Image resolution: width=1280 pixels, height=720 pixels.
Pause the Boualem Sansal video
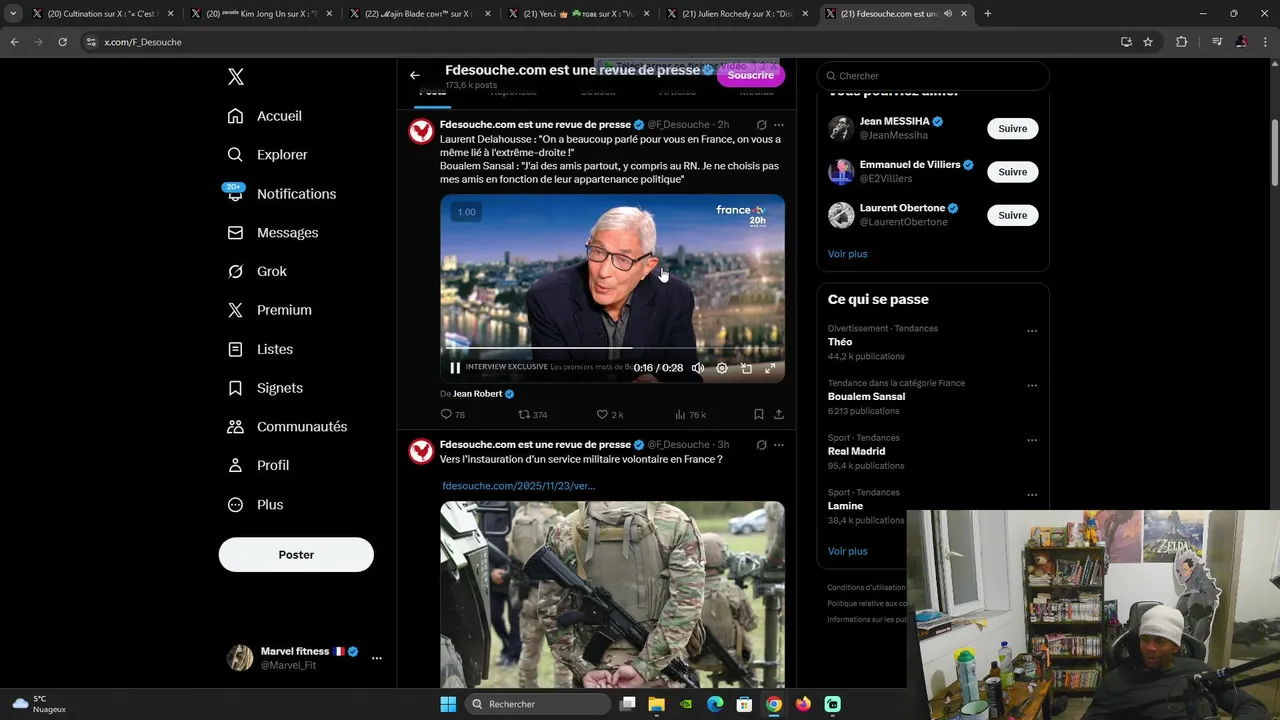pos(455,368)
